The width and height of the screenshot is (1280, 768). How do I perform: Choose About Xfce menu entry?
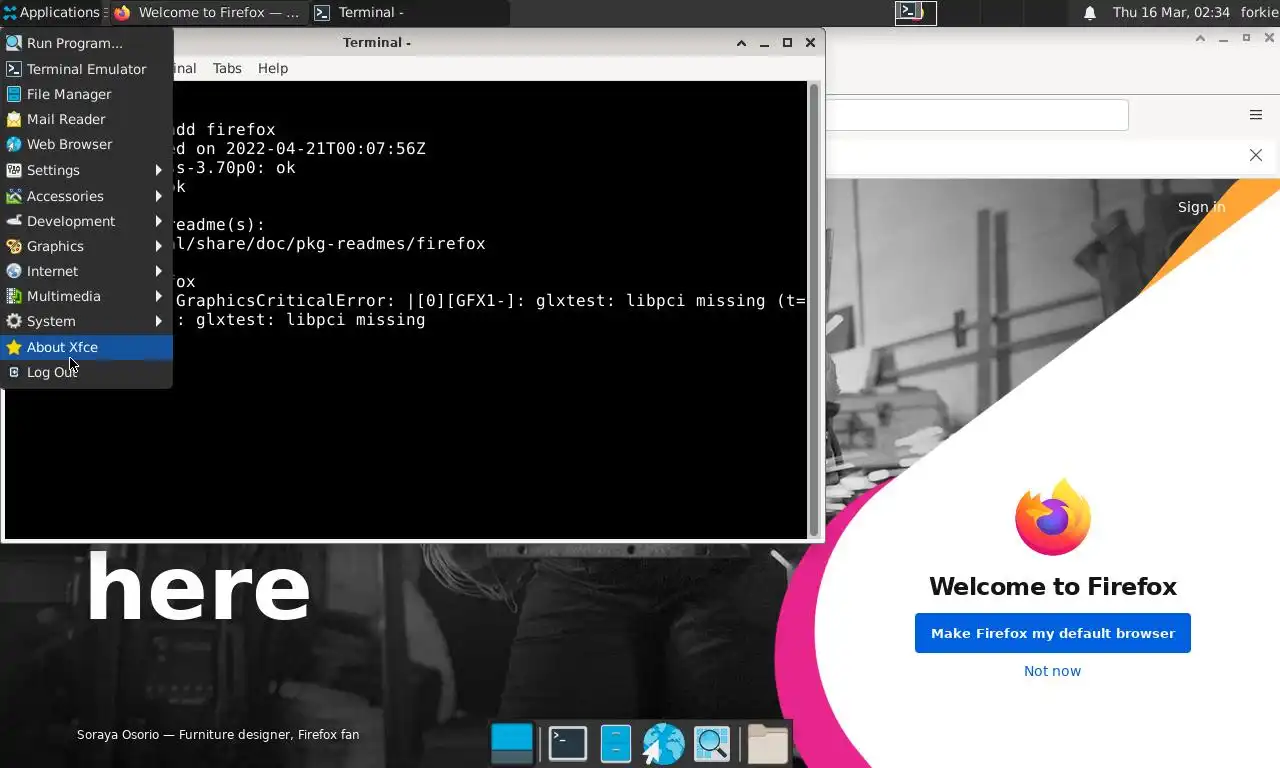[87, 347]
